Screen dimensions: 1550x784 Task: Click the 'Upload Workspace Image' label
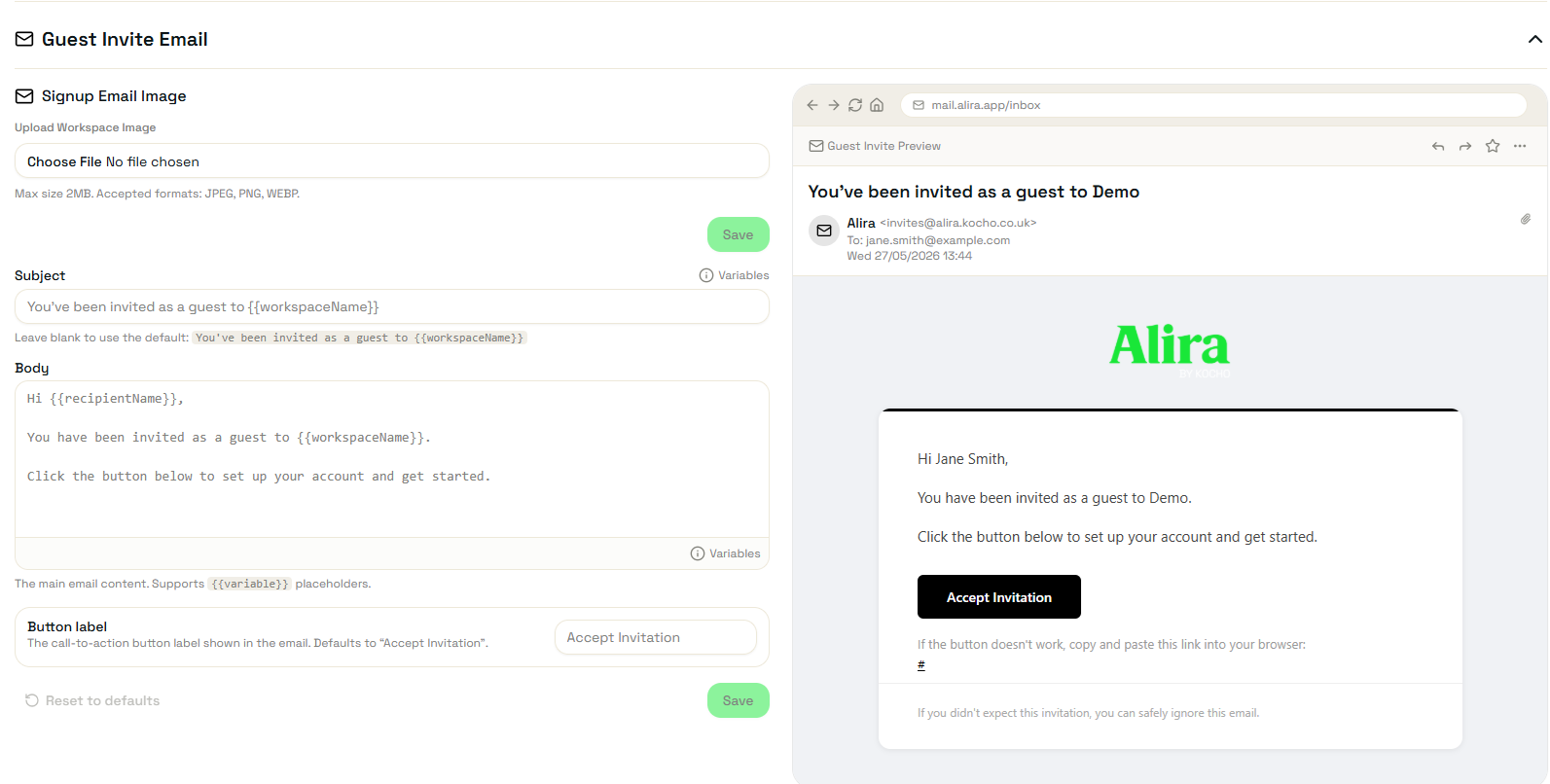86,127
